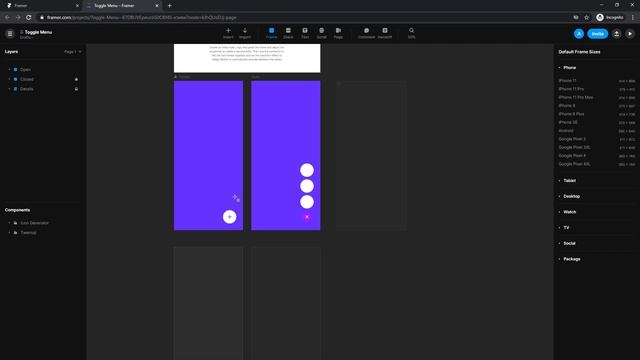Choose the Google Pixel 4 frame size
The image size is (640, 360).
[597, 156]
